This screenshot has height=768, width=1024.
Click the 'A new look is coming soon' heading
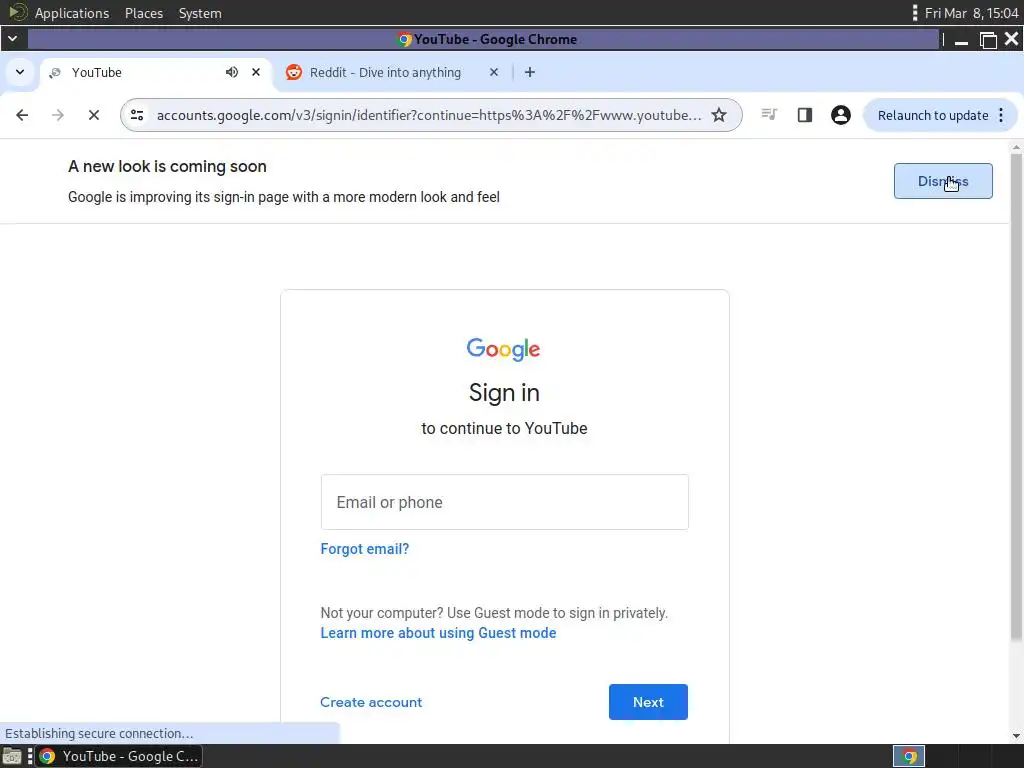click(x=167, y=167)
